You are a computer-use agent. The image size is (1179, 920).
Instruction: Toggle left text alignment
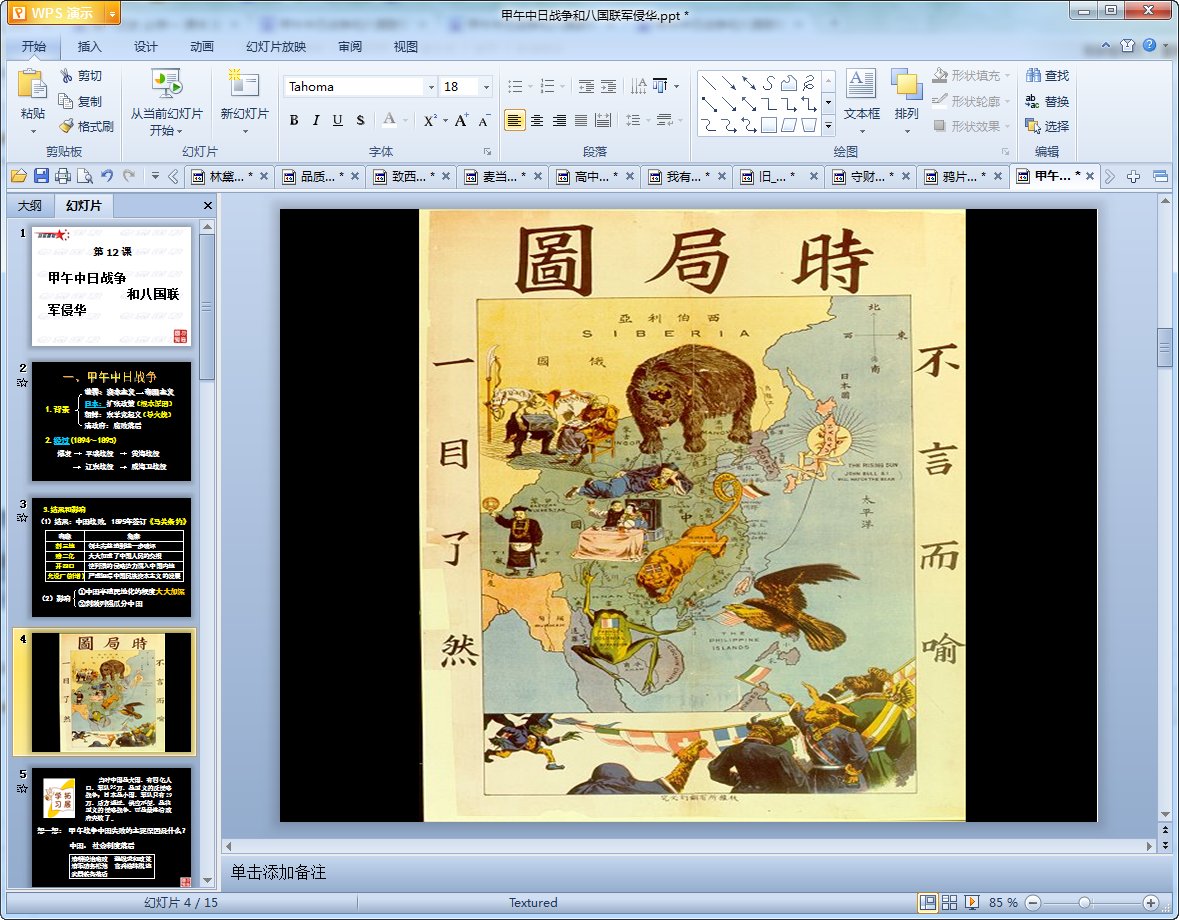514,120
